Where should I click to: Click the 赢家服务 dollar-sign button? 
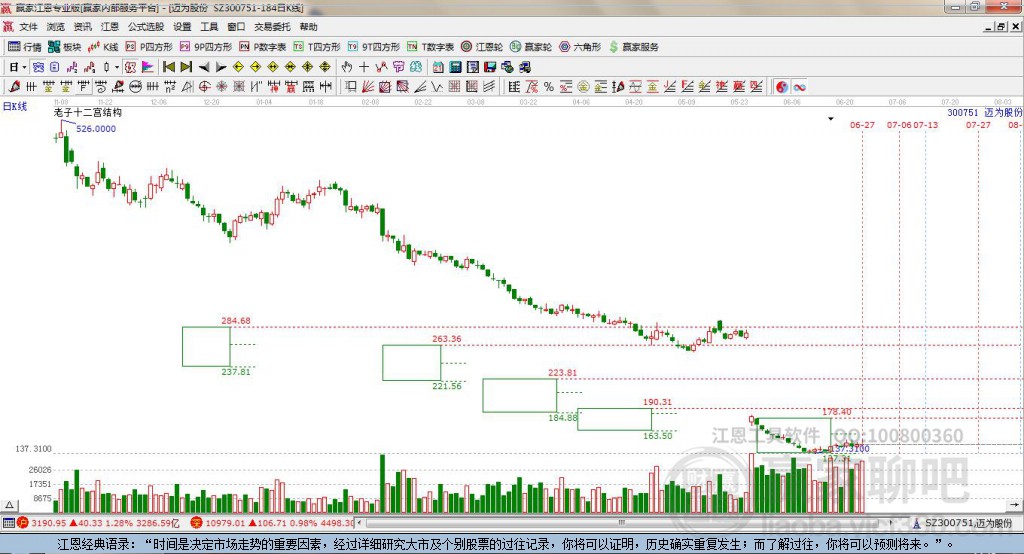pyautogui.click(x=634, y=47)
